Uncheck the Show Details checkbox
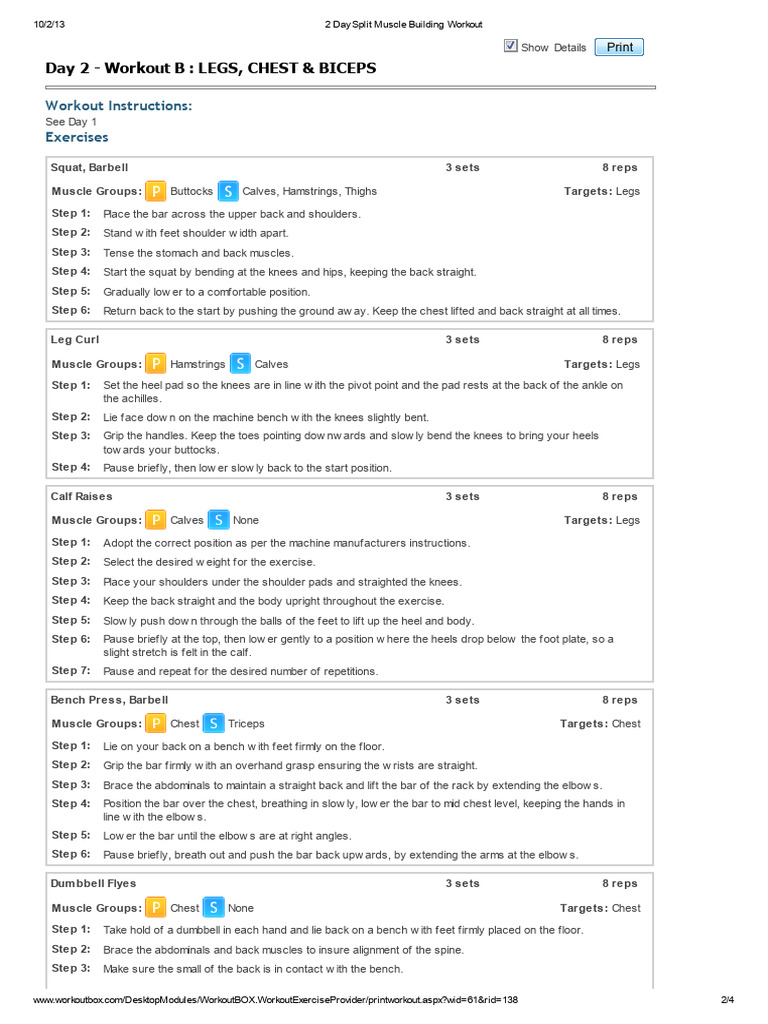The width and height of the screenshot is (768, 1024). coord(511,46)
